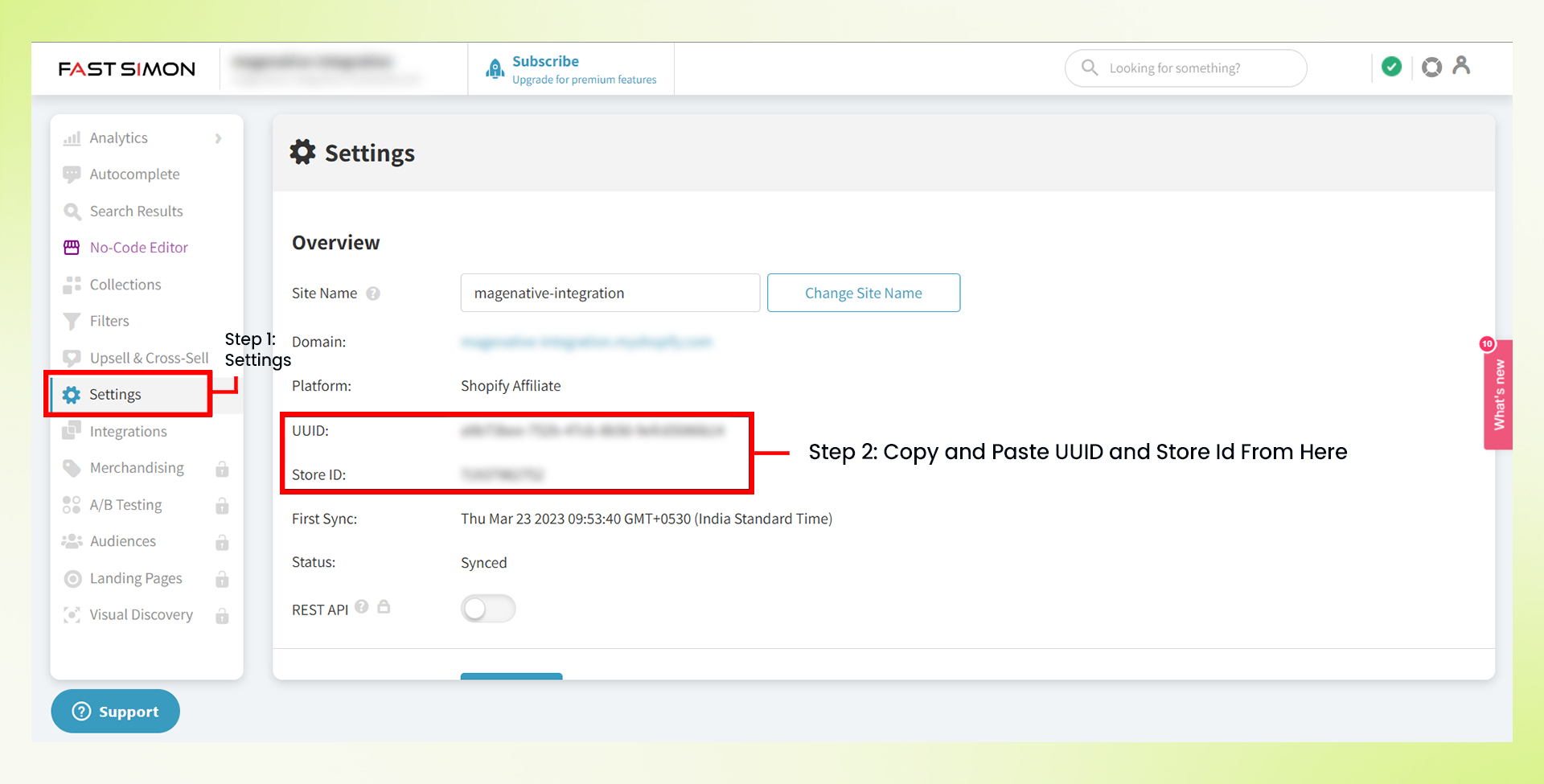Enable the REST API toggle switch

488,609
